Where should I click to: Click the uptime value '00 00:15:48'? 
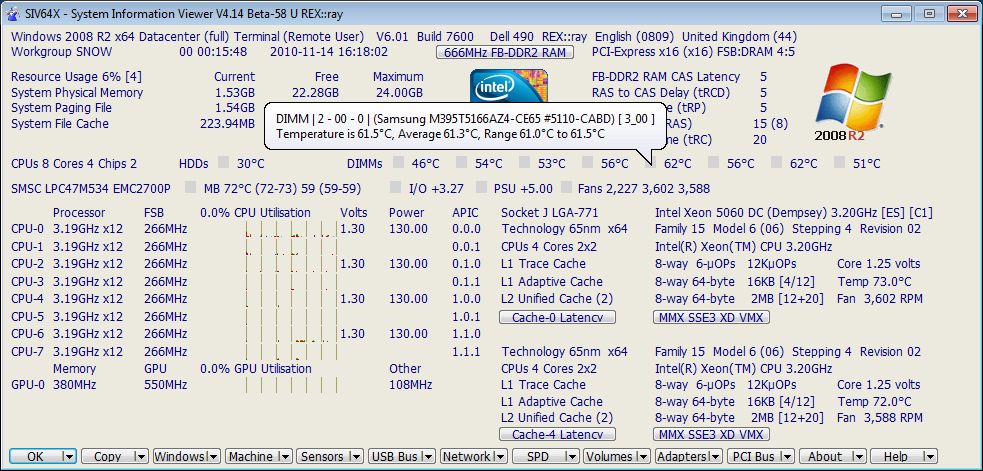click(x=213, y=52)
